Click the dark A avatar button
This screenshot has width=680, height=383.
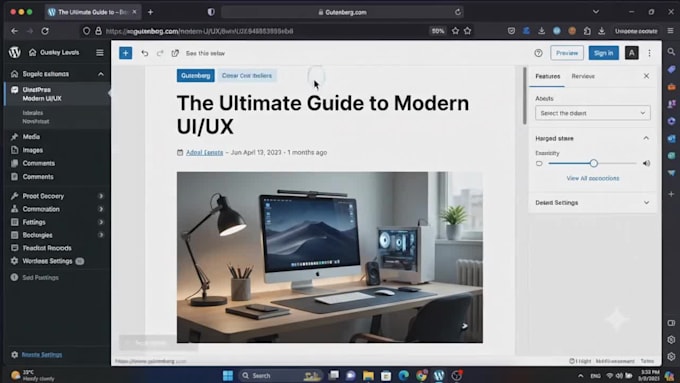(x=631, y=53)
